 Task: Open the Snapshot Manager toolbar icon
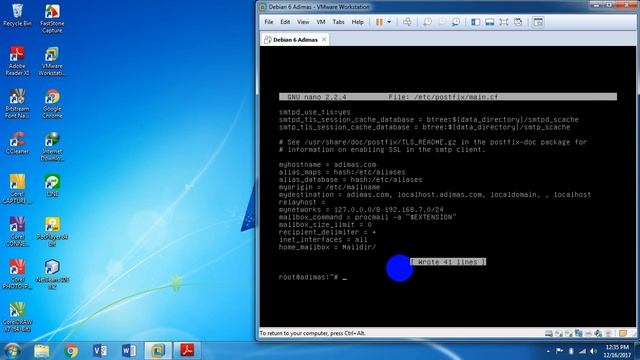[456, 22]
